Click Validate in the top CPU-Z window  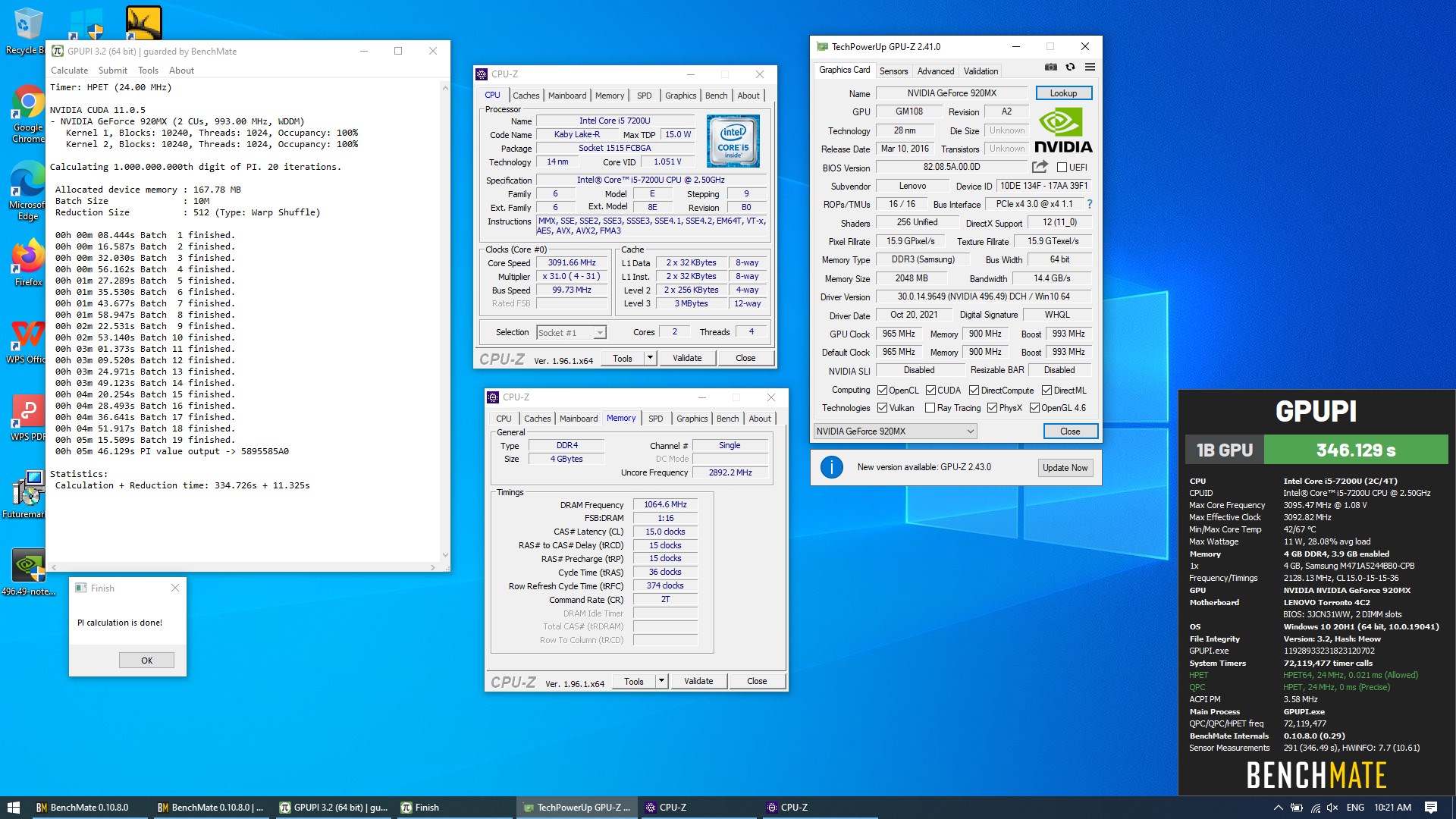coord(687,358)
